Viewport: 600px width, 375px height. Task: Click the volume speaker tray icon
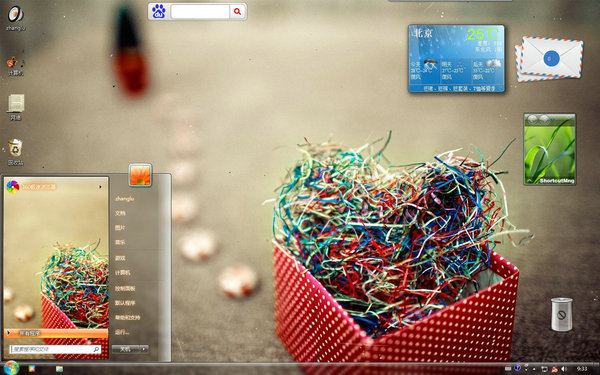[x=564, y=368]
